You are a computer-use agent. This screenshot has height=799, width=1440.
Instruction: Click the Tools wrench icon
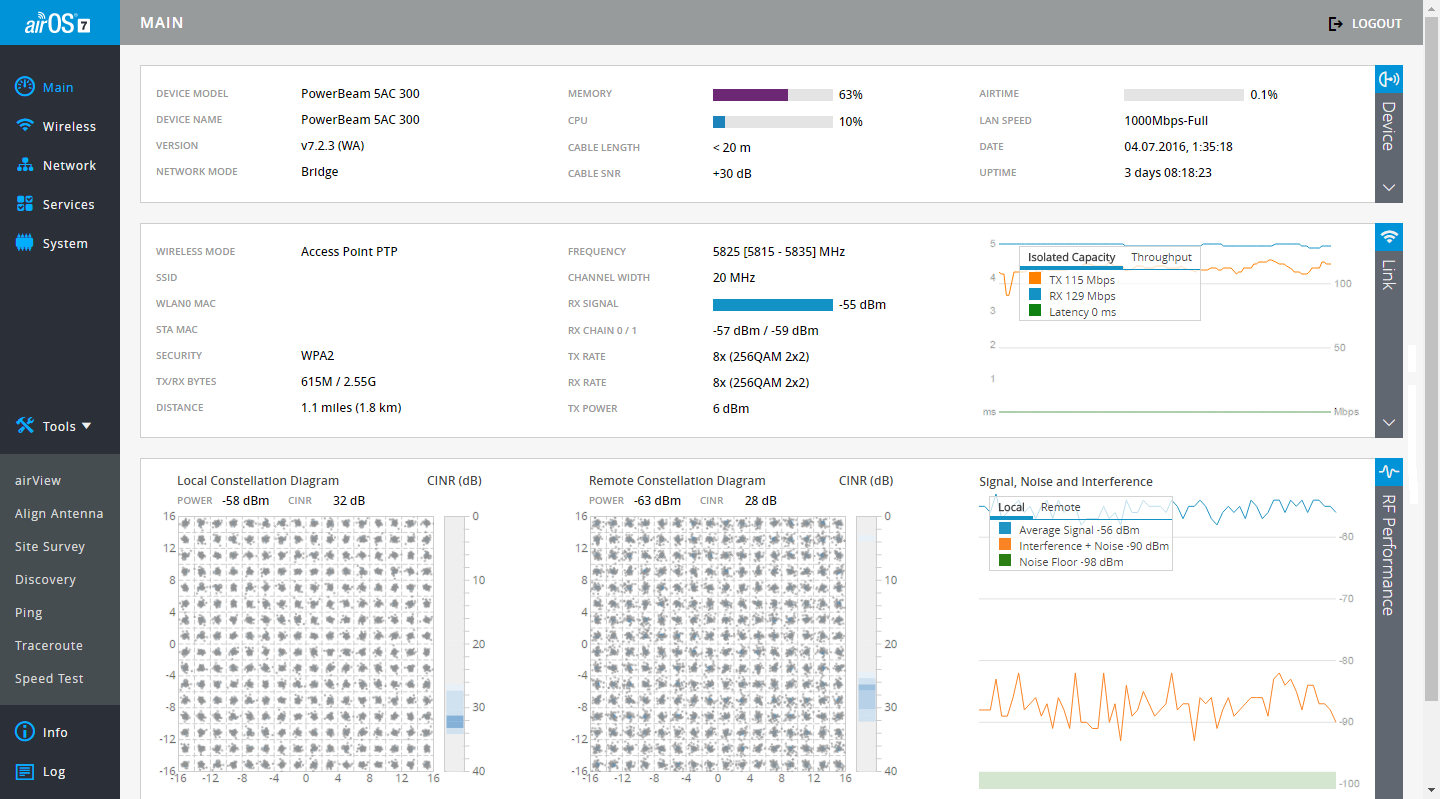coord(25,425)
